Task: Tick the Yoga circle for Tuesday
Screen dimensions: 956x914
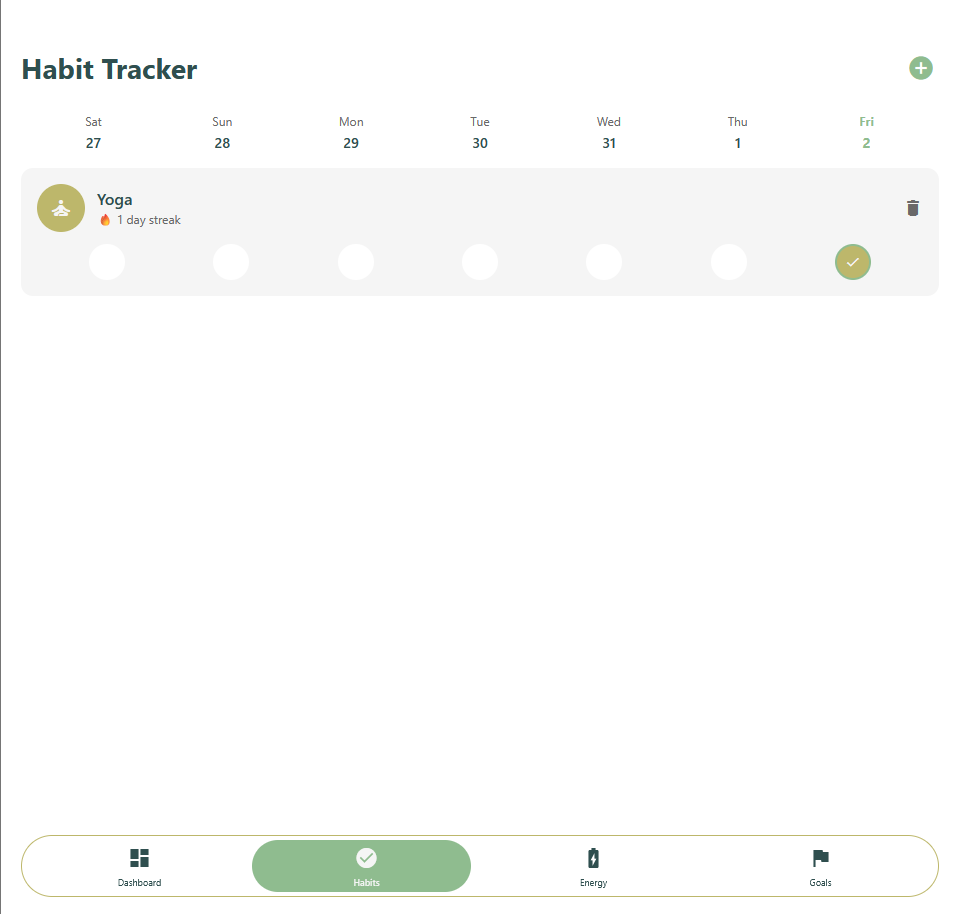Action: [480, 262]
